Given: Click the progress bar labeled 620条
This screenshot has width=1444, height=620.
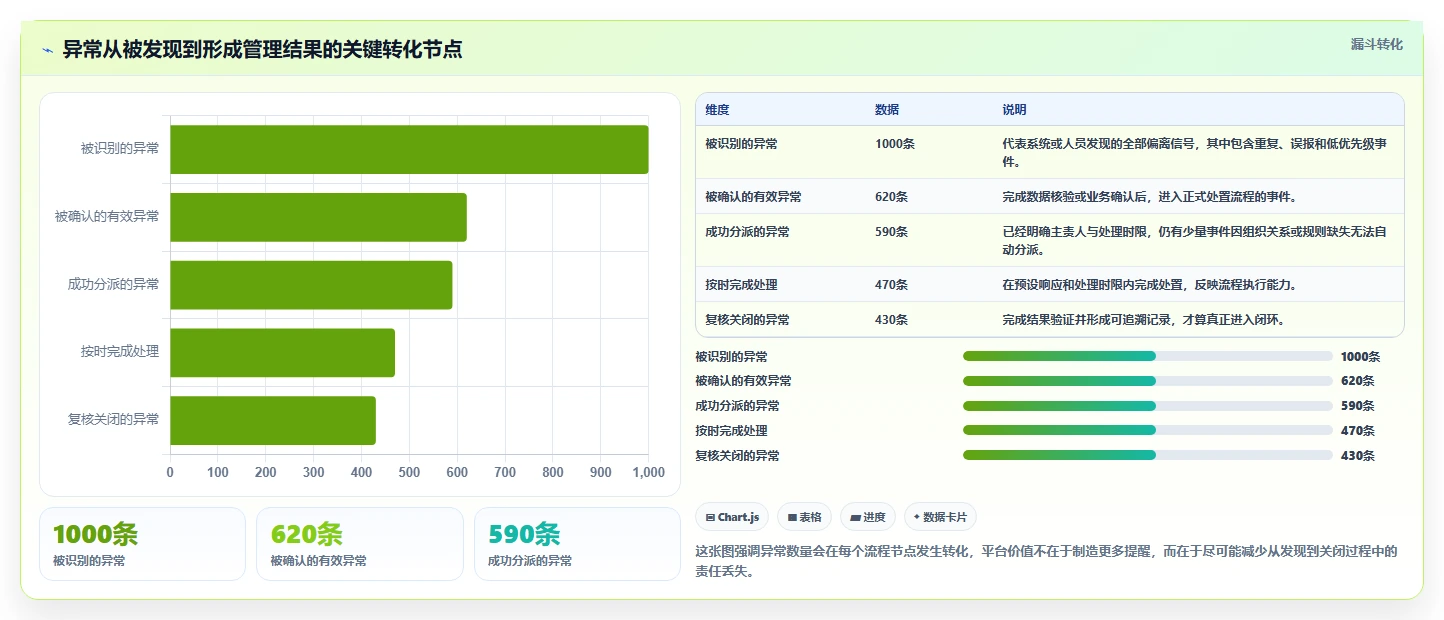Looking at the screenshot, I should point(1147,381).
